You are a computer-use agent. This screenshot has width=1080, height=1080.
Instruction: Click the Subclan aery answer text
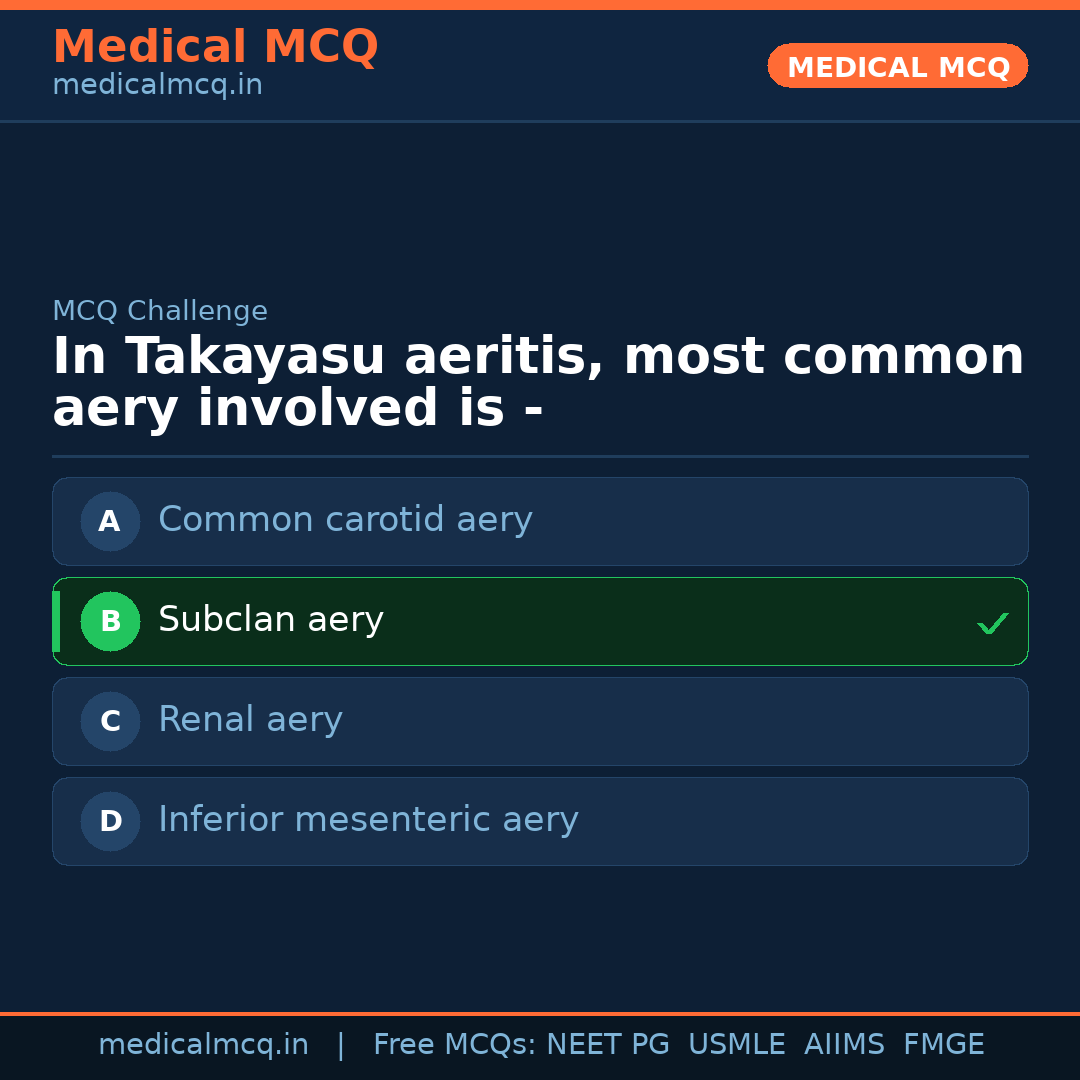(271, 620)
